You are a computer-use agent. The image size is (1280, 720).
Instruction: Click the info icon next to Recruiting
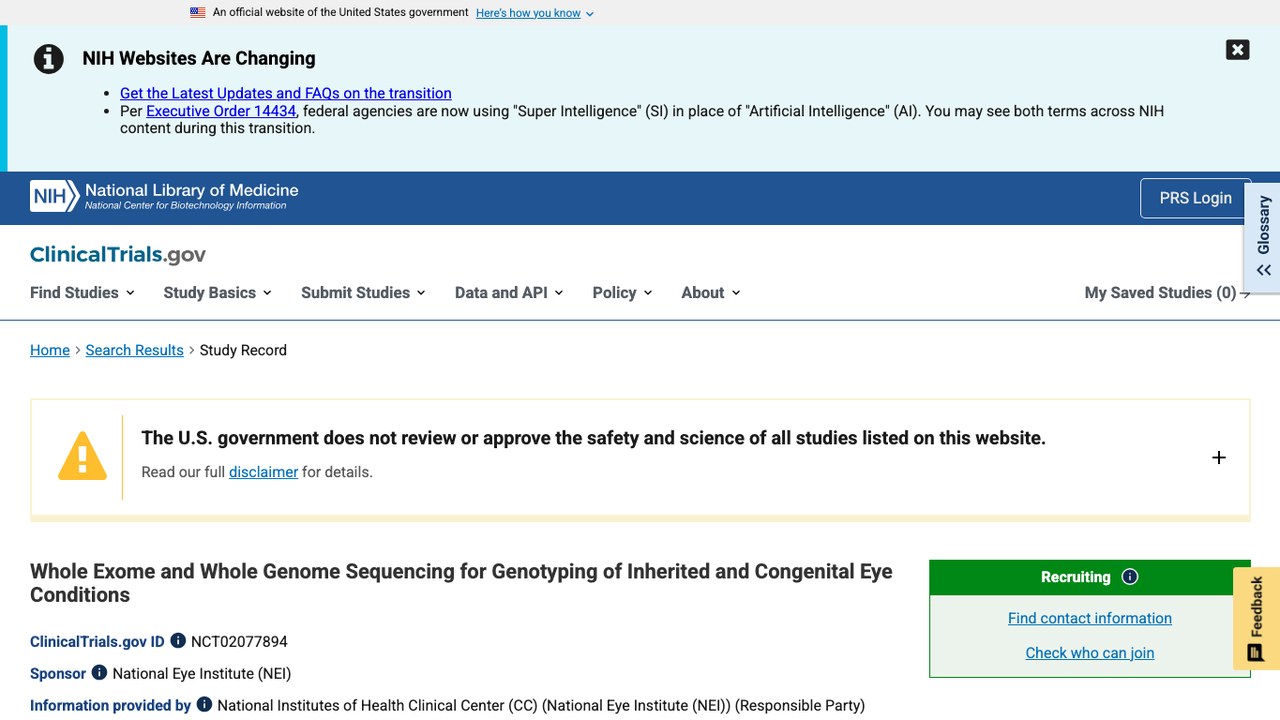[1130, 577]
